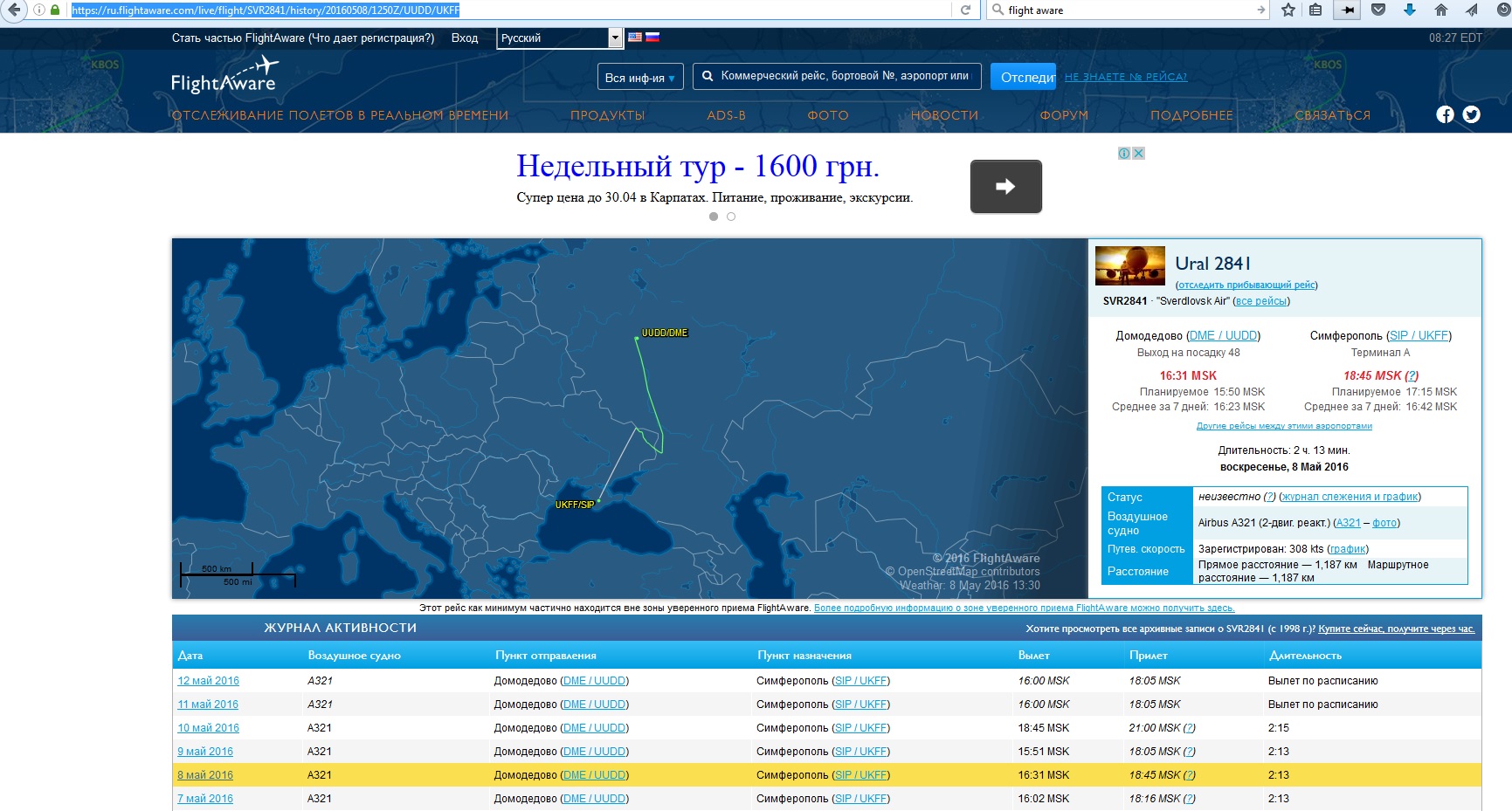Image resolution: width=1512 pixels, height=811 pixels.
Task: Click the flight search input field
Action: click(843, 76)
